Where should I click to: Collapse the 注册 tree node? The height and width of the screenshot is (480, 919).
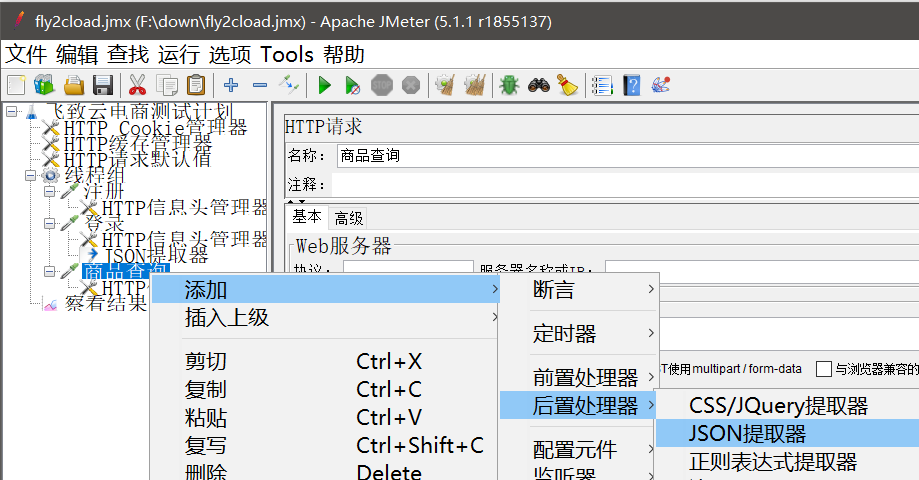coord(50,191)
